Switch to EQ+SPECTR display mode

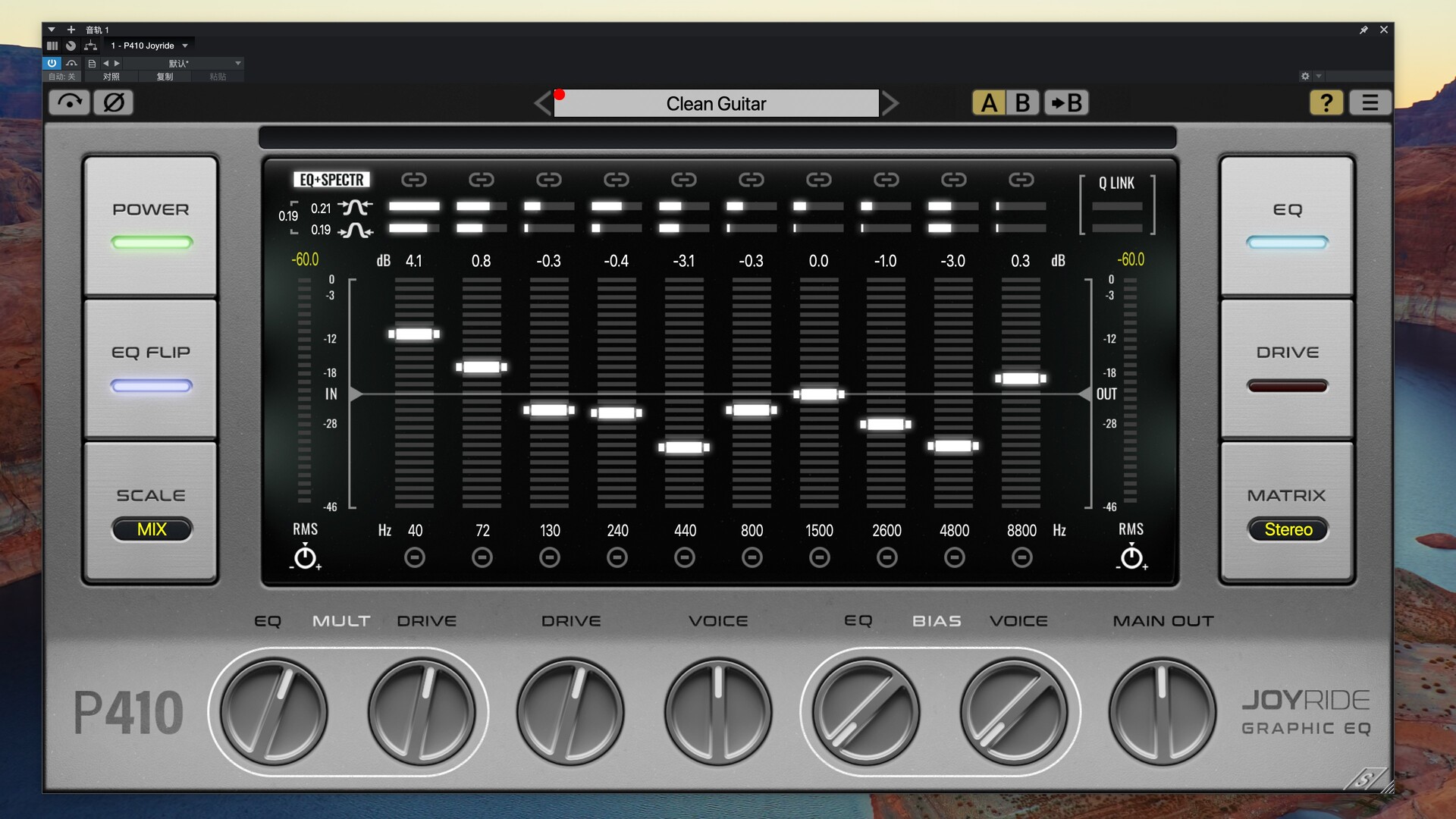click(x=331, y=180)
